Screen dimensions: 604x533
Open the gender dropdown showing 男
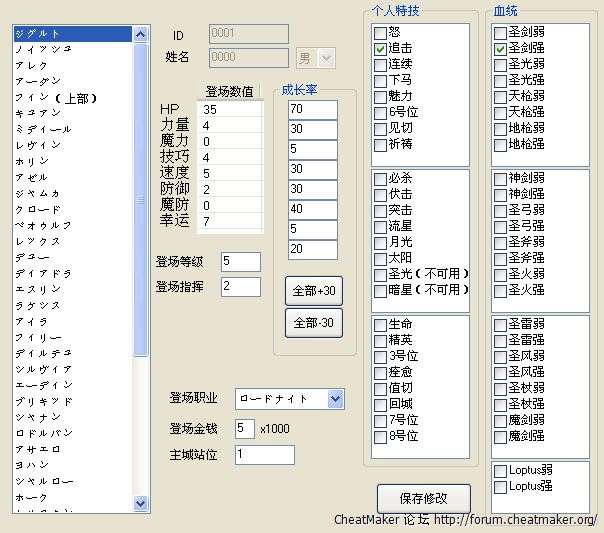pyautogui.click(x=326, y=58)
